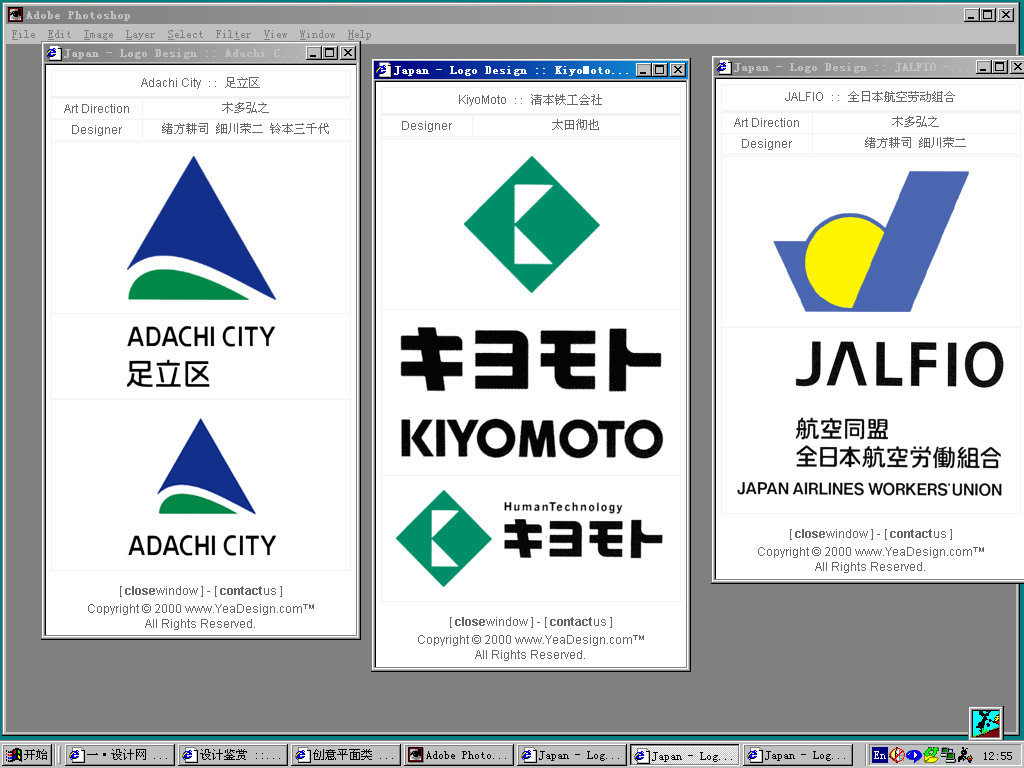Click the Photoshop eye icon in title bar

(x=15, y=14)
